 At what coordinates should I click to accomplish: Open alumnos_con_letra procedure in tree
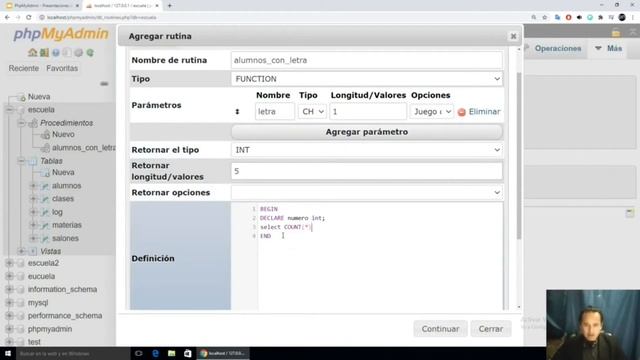click(x=84, y=148)
